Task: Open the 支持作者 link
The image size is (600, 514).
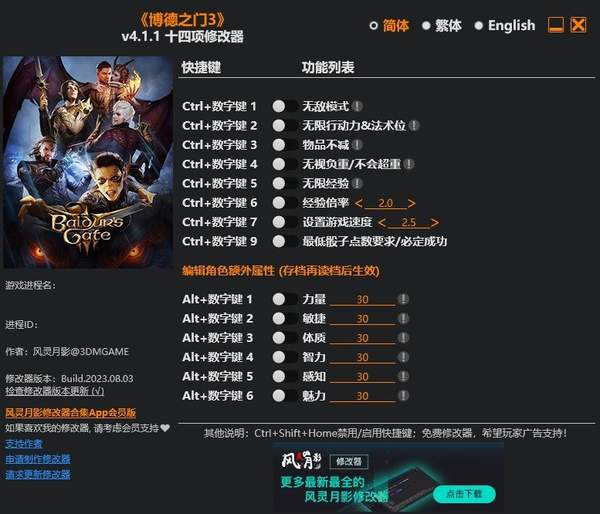Action: 23,444
